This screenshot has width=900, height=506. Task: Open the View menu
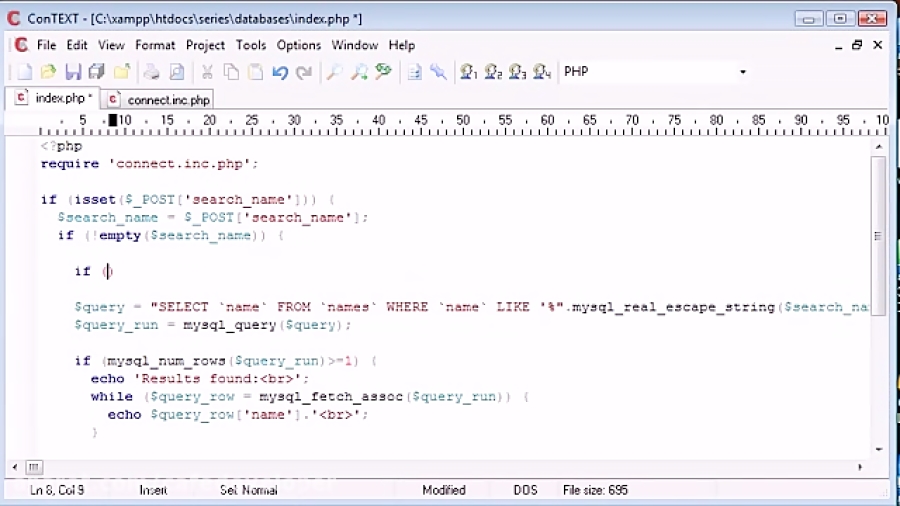point(111,45)
